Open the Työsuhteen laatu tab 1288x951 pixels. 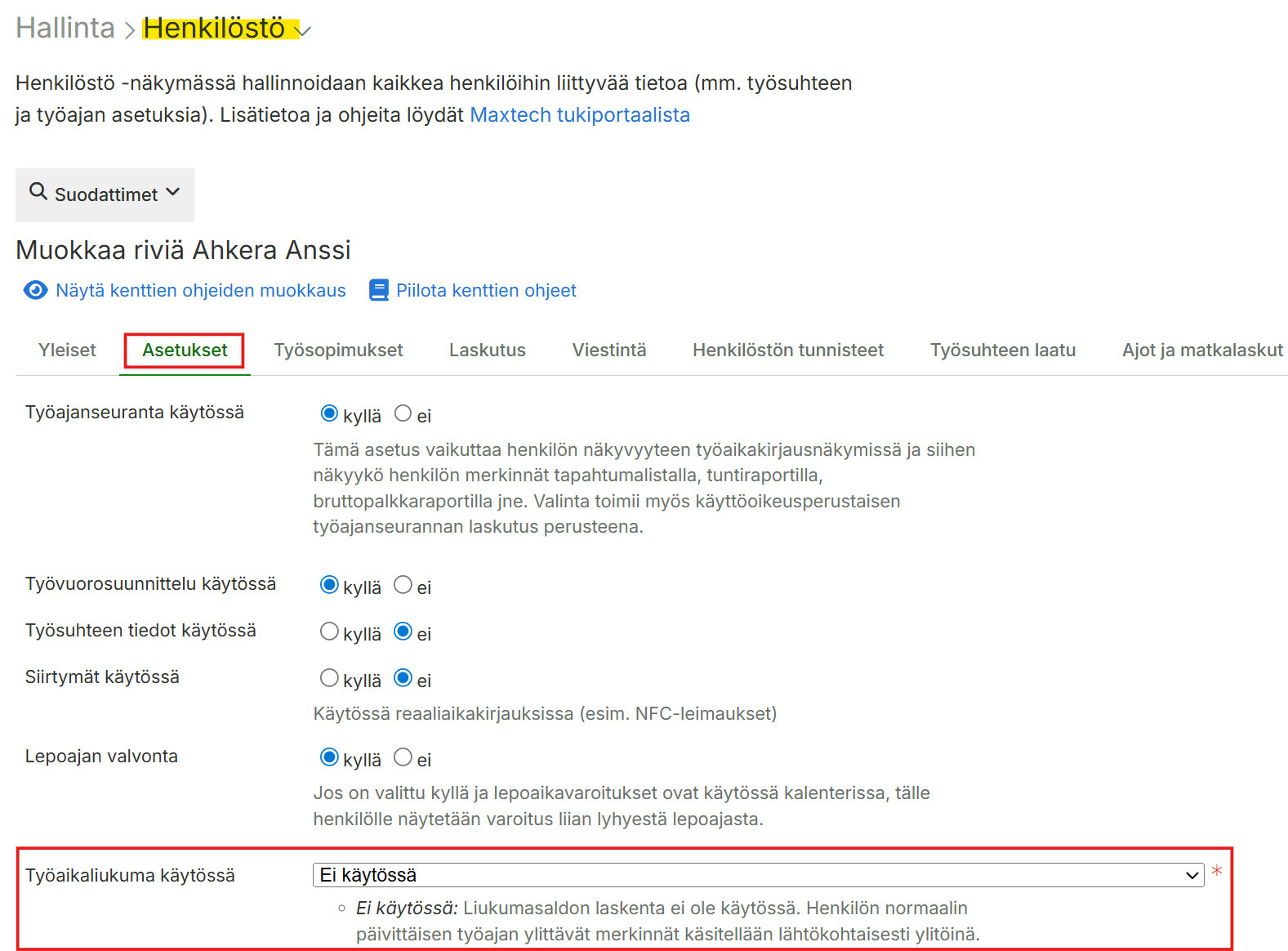pyautogui.click(x=1002, y=350)
